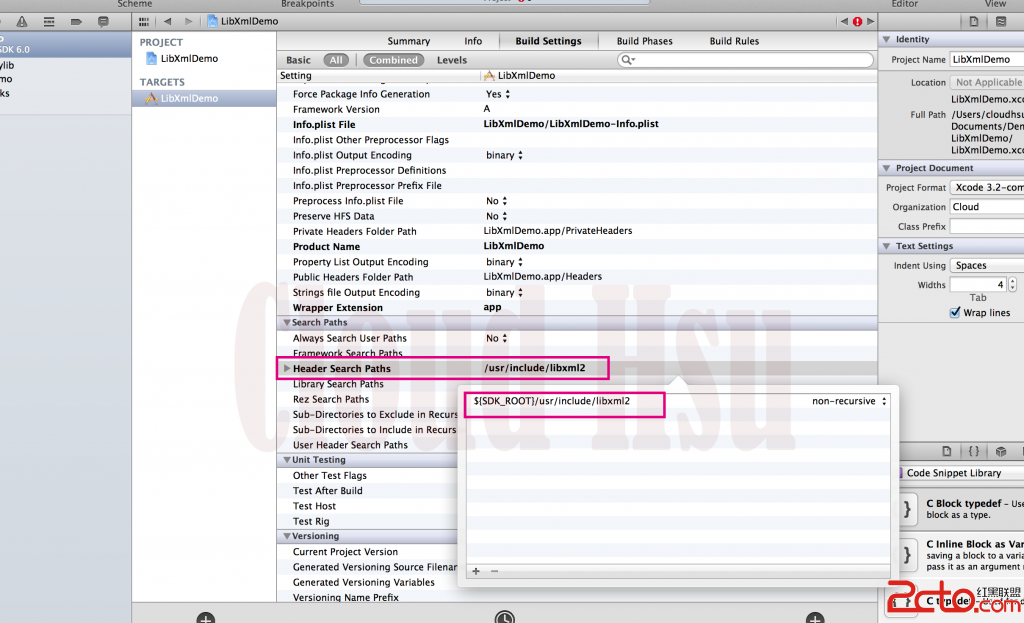
Task: Open the Info.plist Output Encoding binary popup
Action: point(504,155)
